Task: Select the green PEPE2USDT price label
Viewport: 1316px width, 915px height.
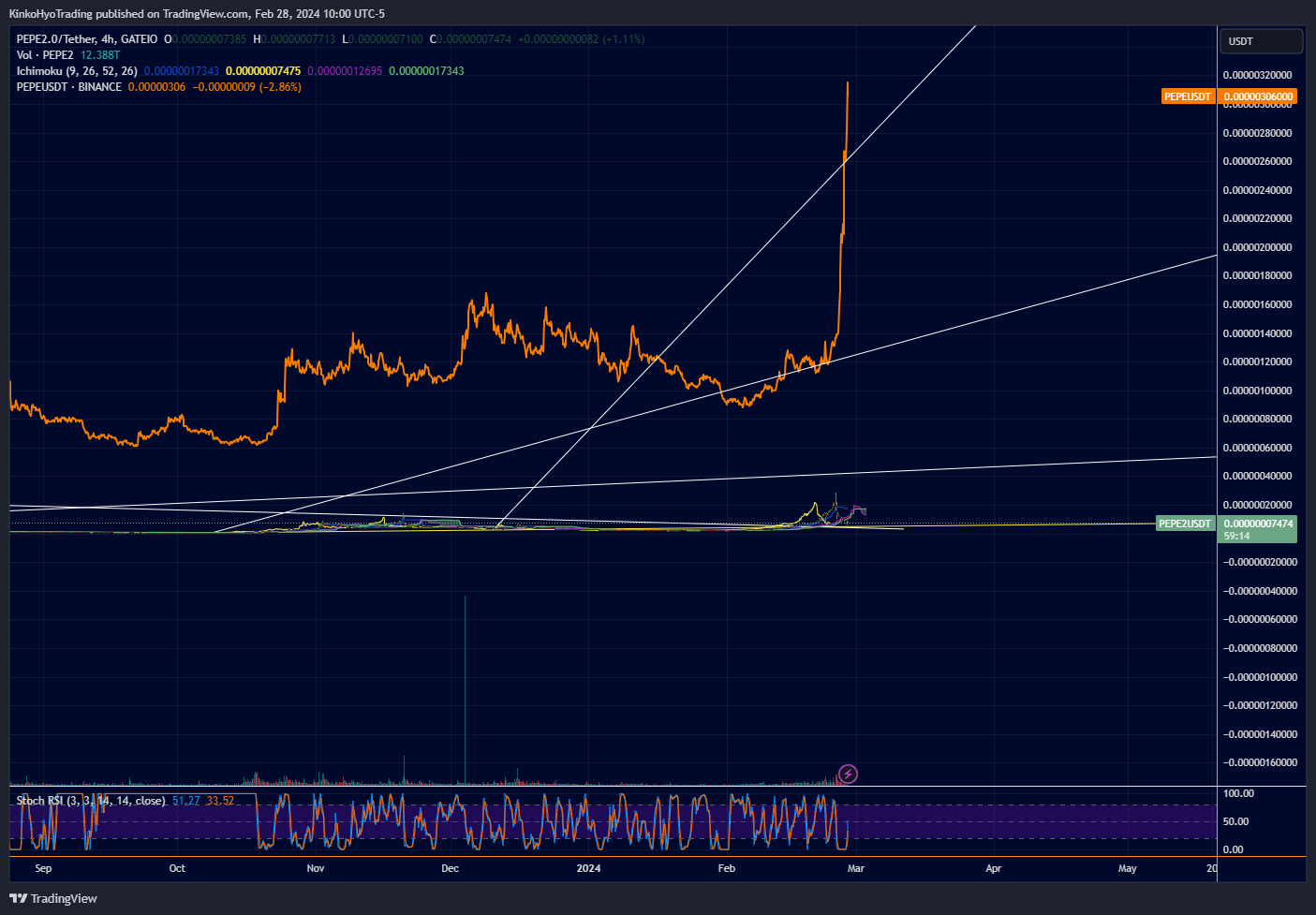Action: click(1185, 524)
